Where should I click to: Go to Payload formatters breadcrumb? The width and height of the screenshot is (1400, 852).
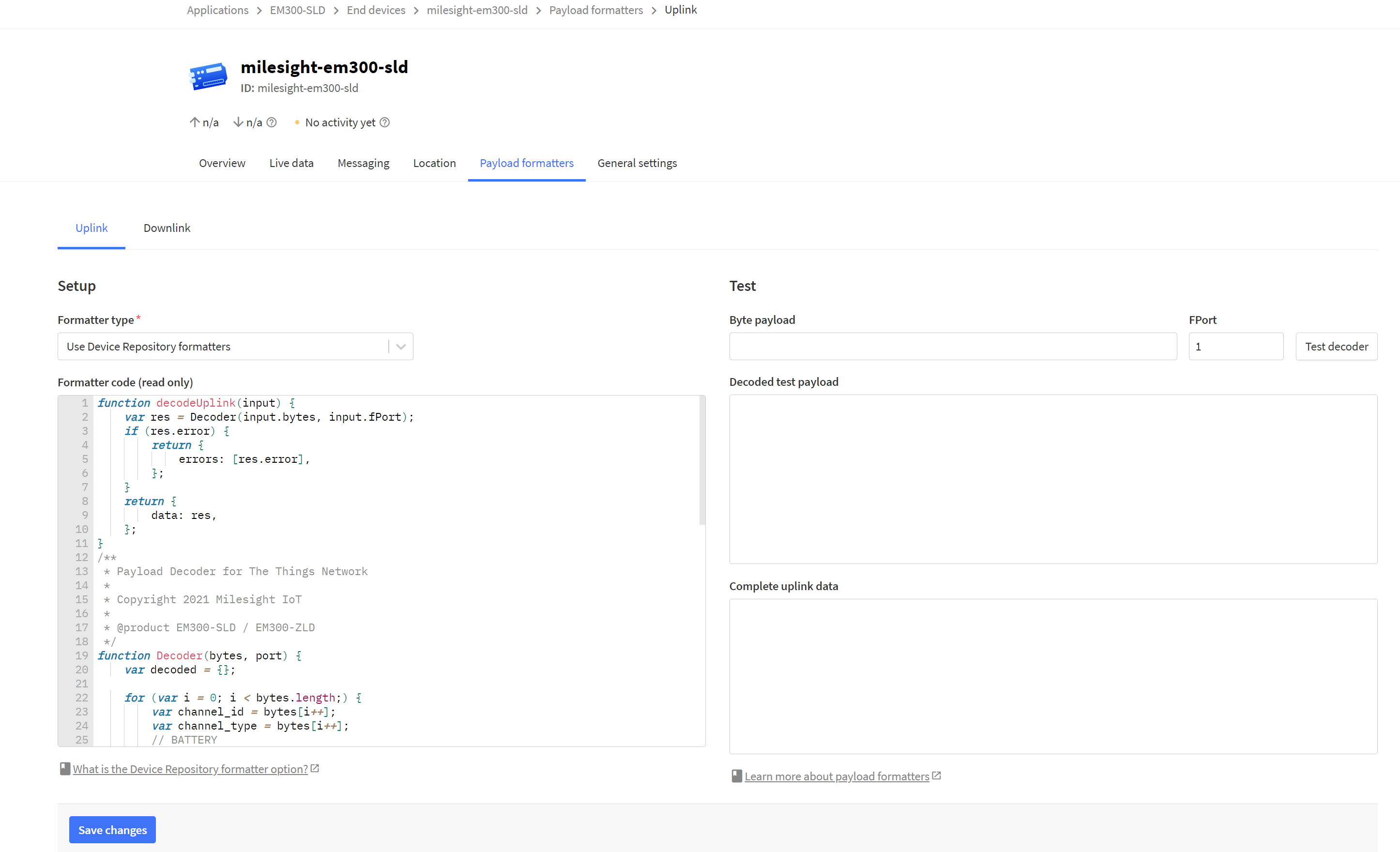(596, 10)
